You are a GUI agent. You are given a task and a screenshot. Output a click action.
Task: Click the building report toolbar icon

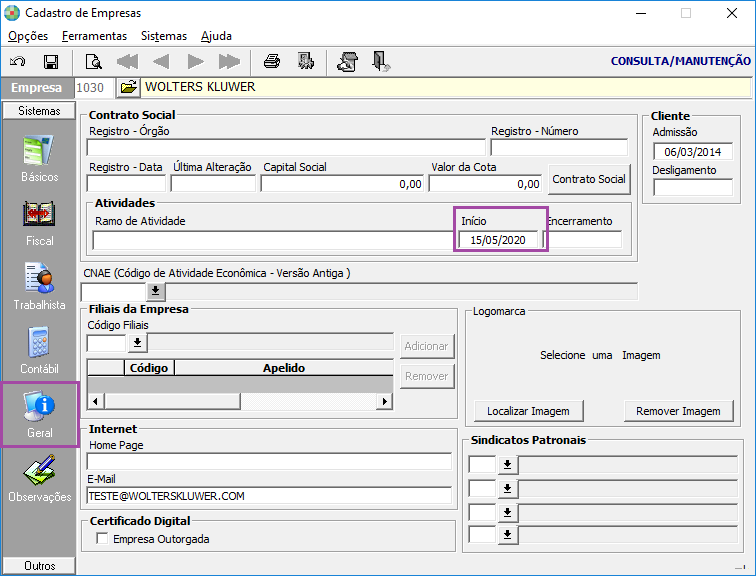[306, 62]
